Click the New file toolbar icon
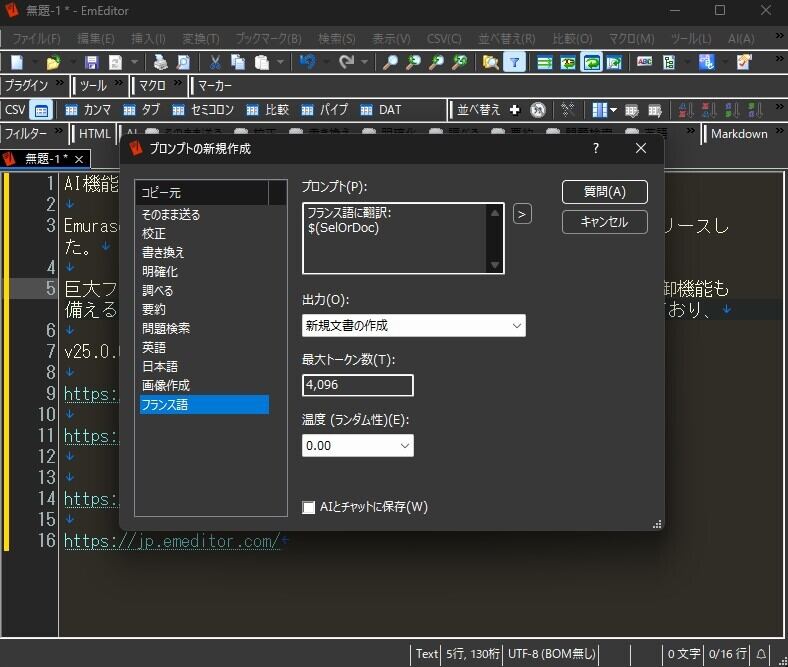This screenshot has width=788, height=667. 17,62
